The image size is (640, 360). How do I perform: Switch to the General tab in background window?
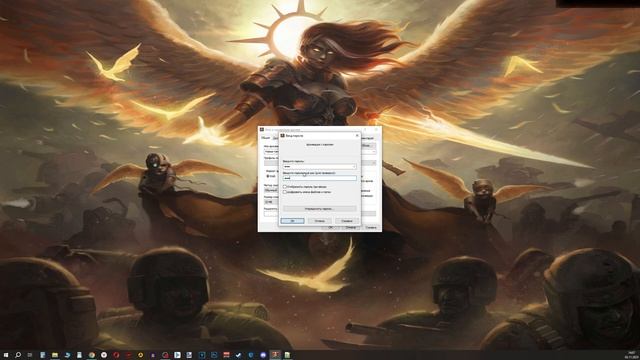pos(266,138)
